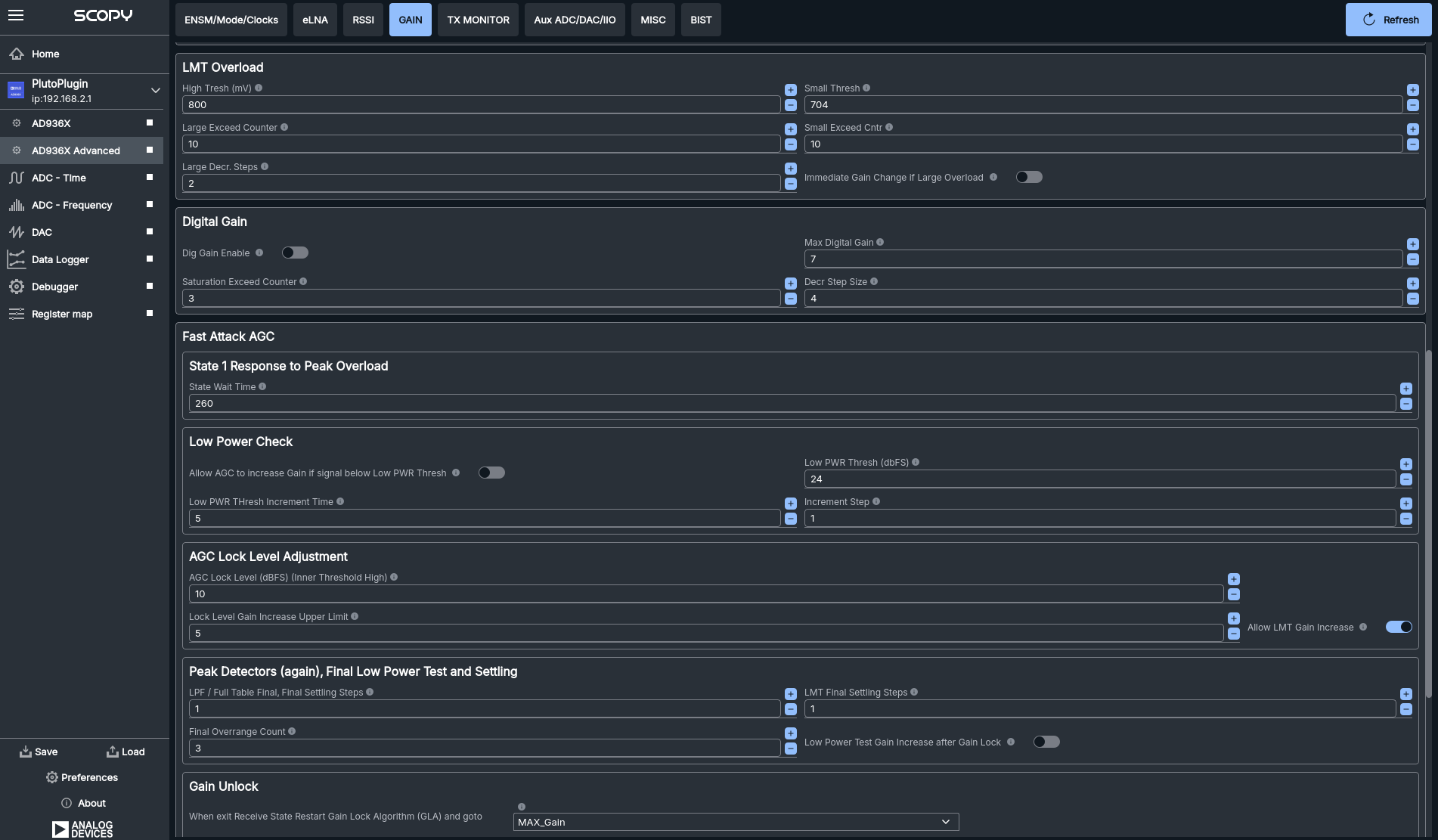Switch to ENSM/Mode/Clocks tab
1438x840 pixels.
[x=231, y=20]
